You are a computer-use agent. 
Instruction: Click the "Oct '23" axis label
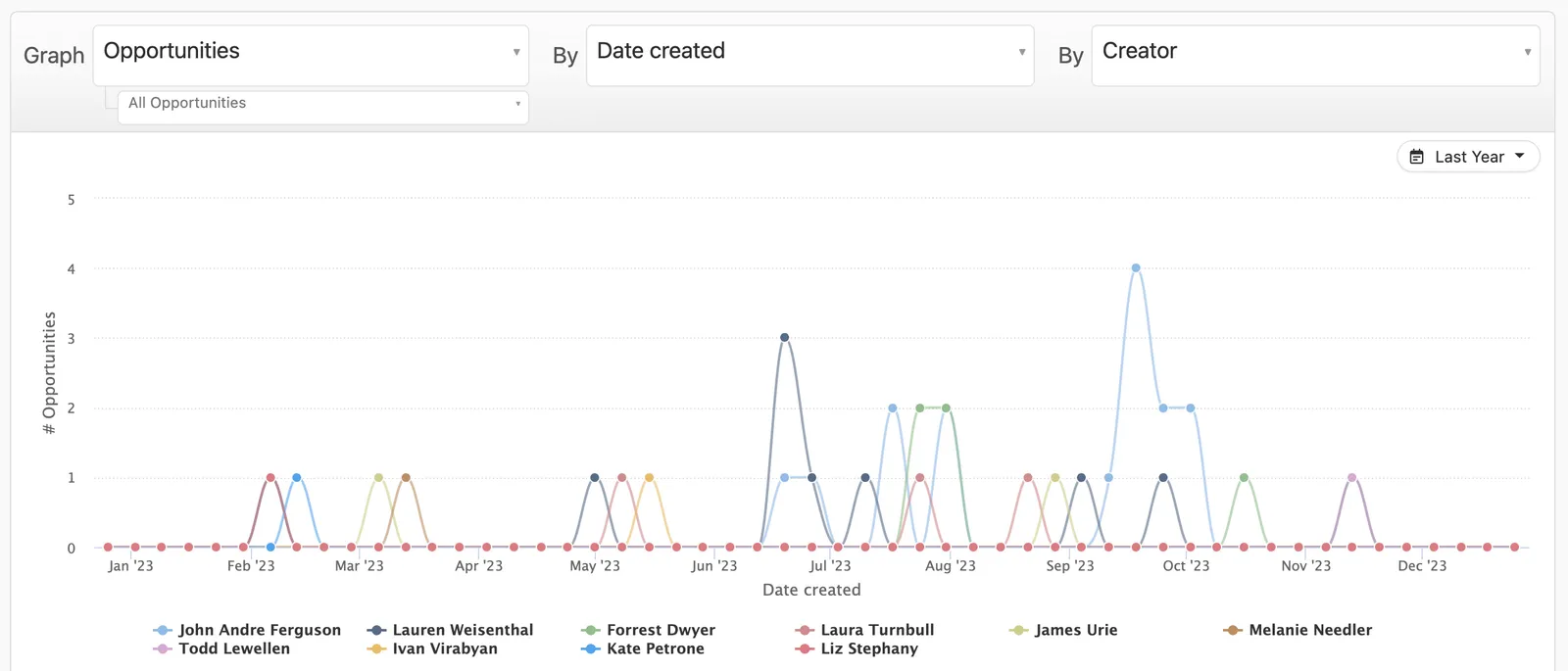pyautogui.click(x=1186, y=566)
